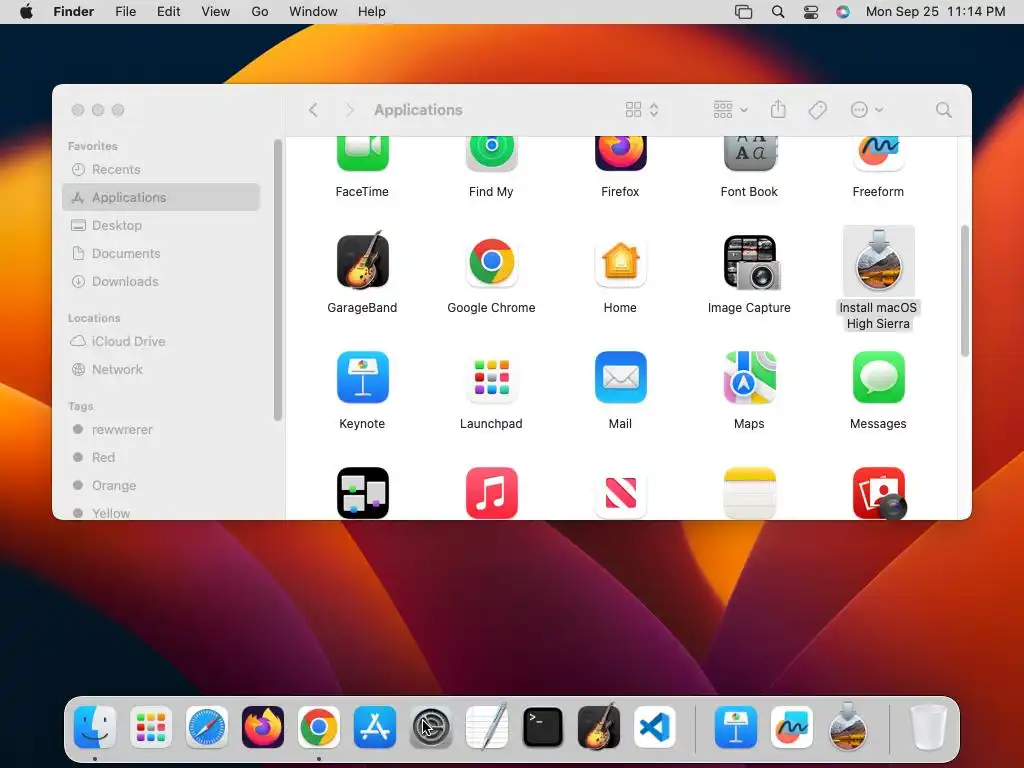Screen dimensions: 1024x768
Task: Open the FaceTime app icon
Action: coord(362,153)
